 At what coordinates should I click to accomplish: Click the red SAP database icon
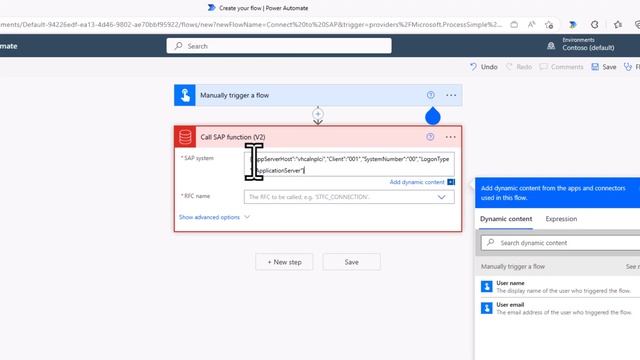coord(185,137)
